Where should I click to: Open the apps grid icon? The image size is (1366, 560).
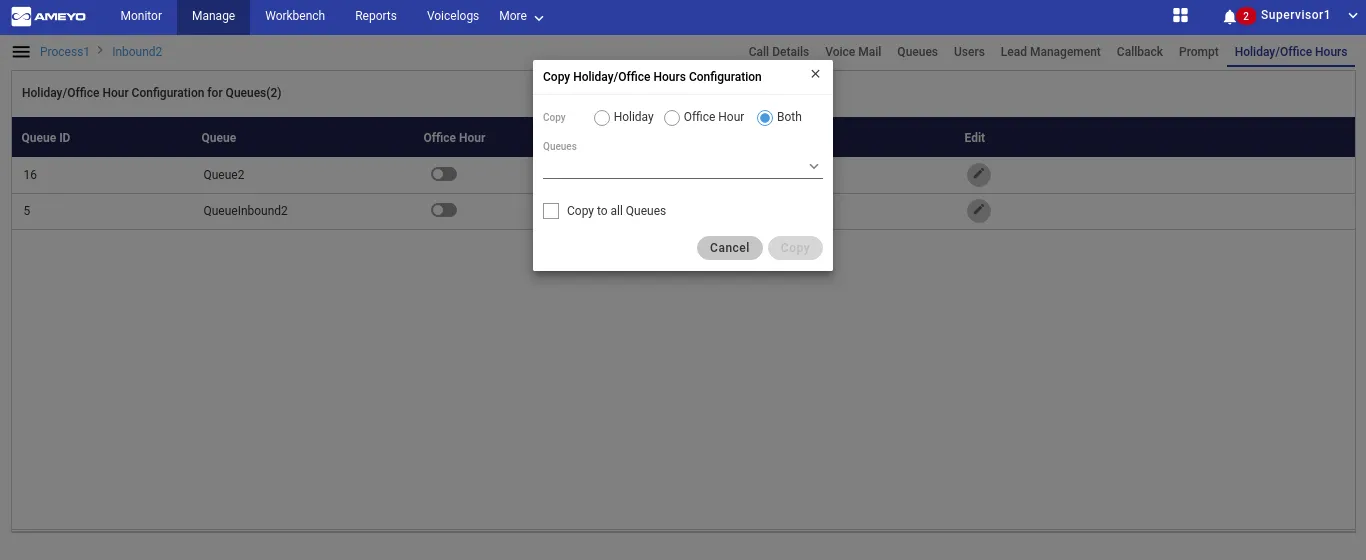(1180, 16)
